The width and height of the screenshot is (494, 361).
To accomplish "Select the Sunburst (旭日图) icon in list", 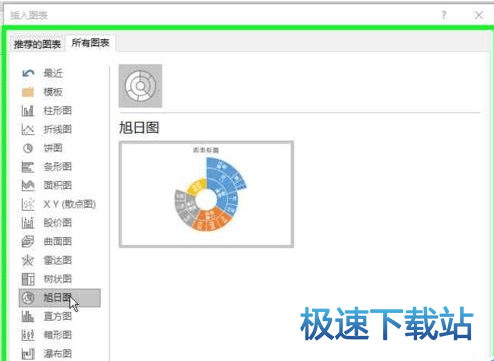I will tap(28, 298).
